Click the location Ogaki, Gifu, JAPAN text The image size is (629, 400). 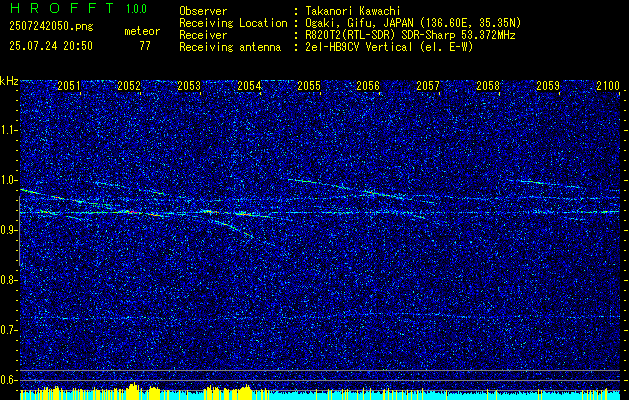[413, 23]
